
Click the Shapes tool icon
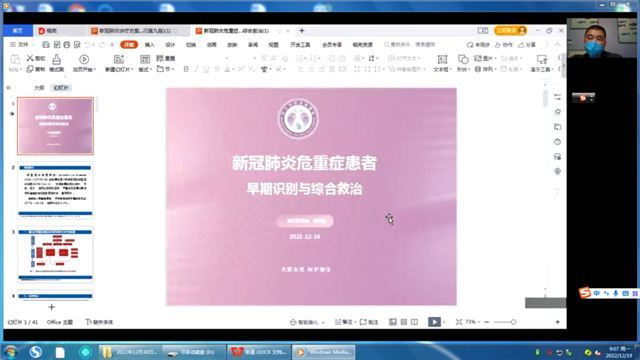[x=463, y=60]
